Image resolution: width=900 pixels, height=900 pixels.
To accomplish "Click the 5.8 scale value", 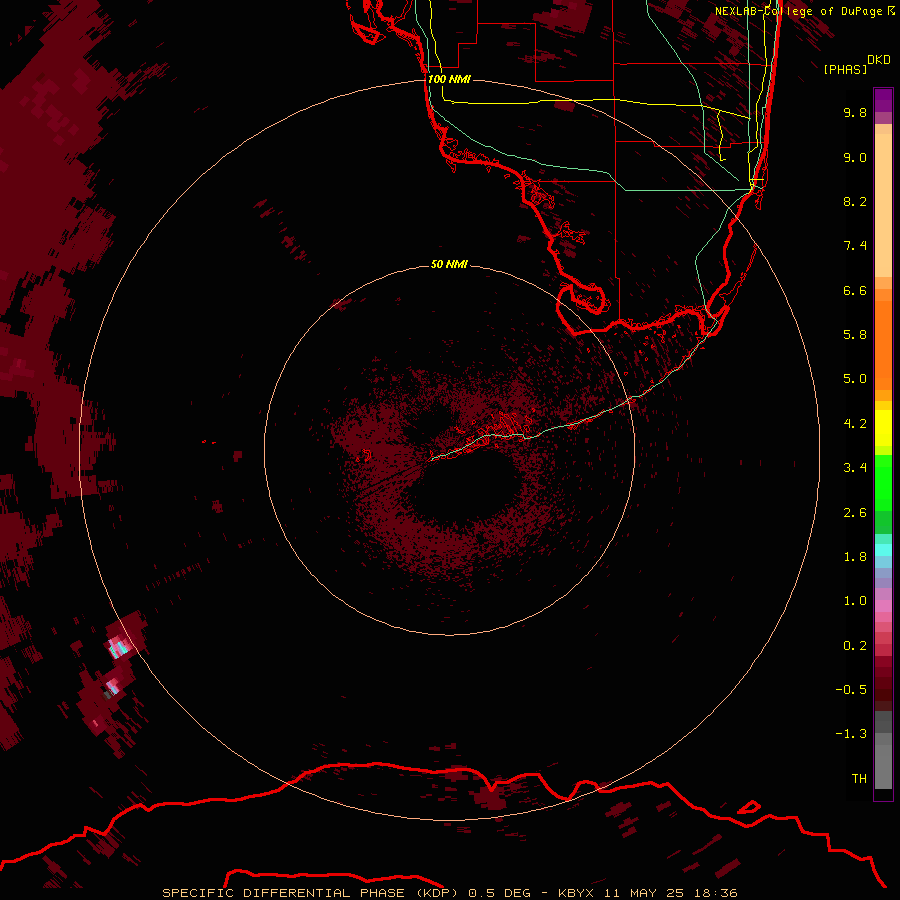I will tap(855, 335).
